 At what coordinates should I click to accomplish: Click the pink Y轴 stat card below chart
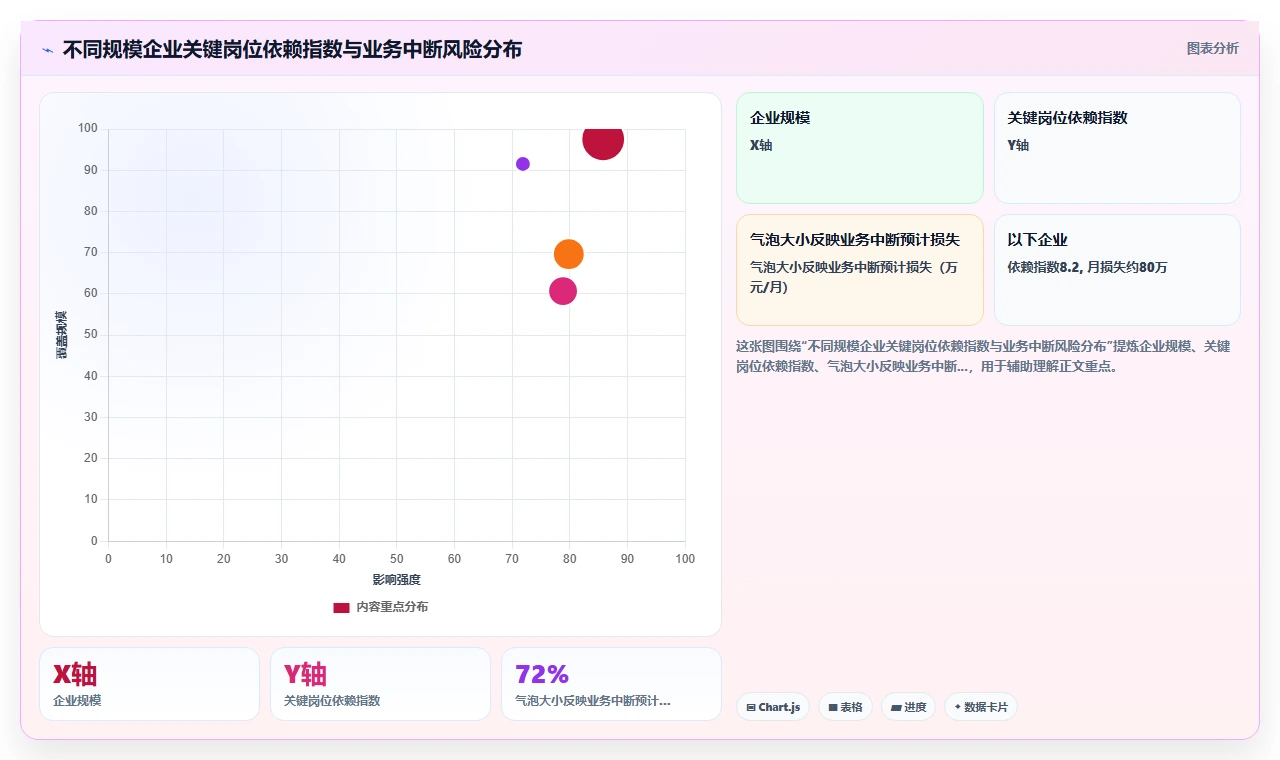coord(380,684)
